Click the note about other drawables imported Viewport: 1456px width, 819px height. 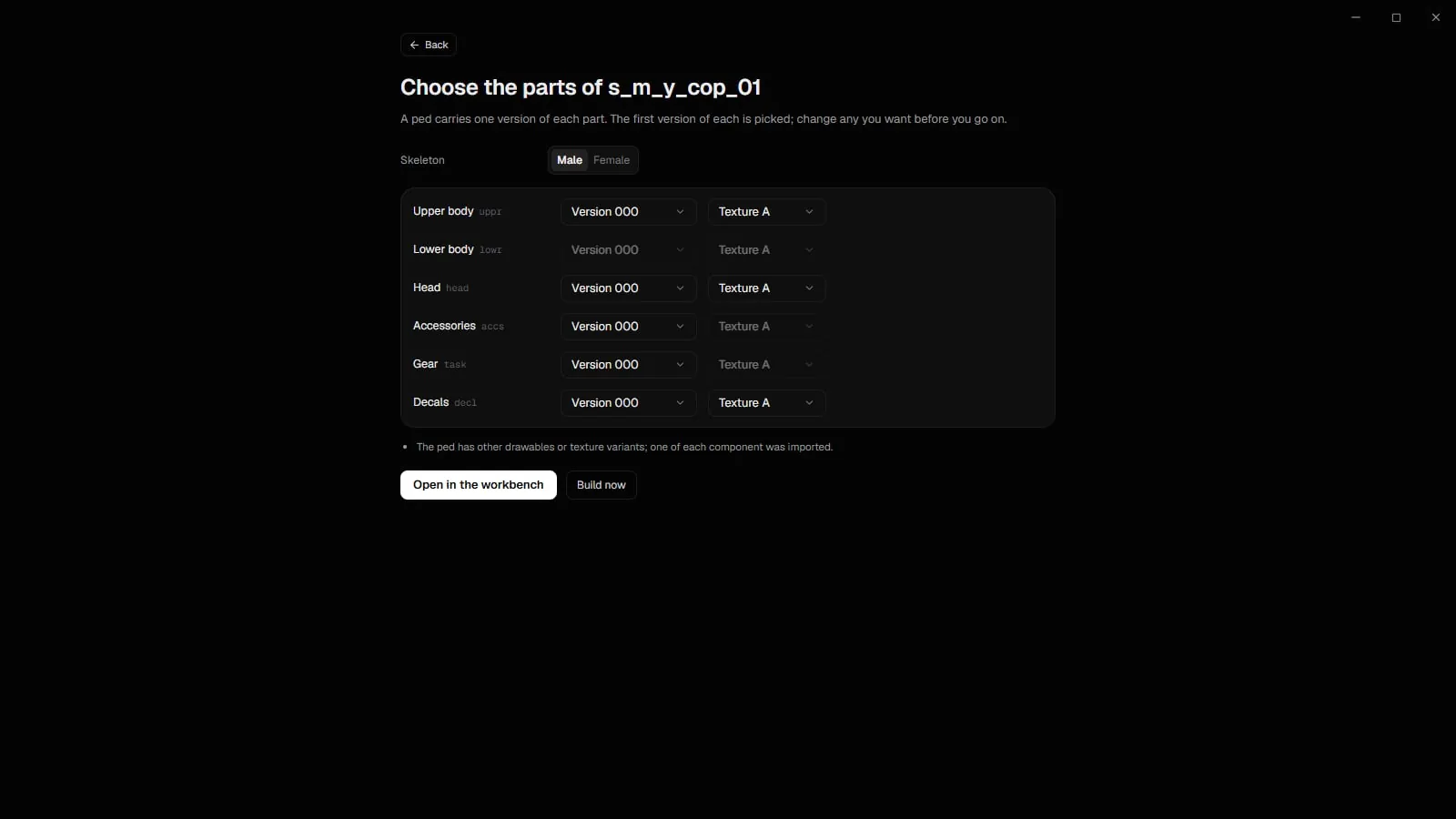[x=624, y=447]
